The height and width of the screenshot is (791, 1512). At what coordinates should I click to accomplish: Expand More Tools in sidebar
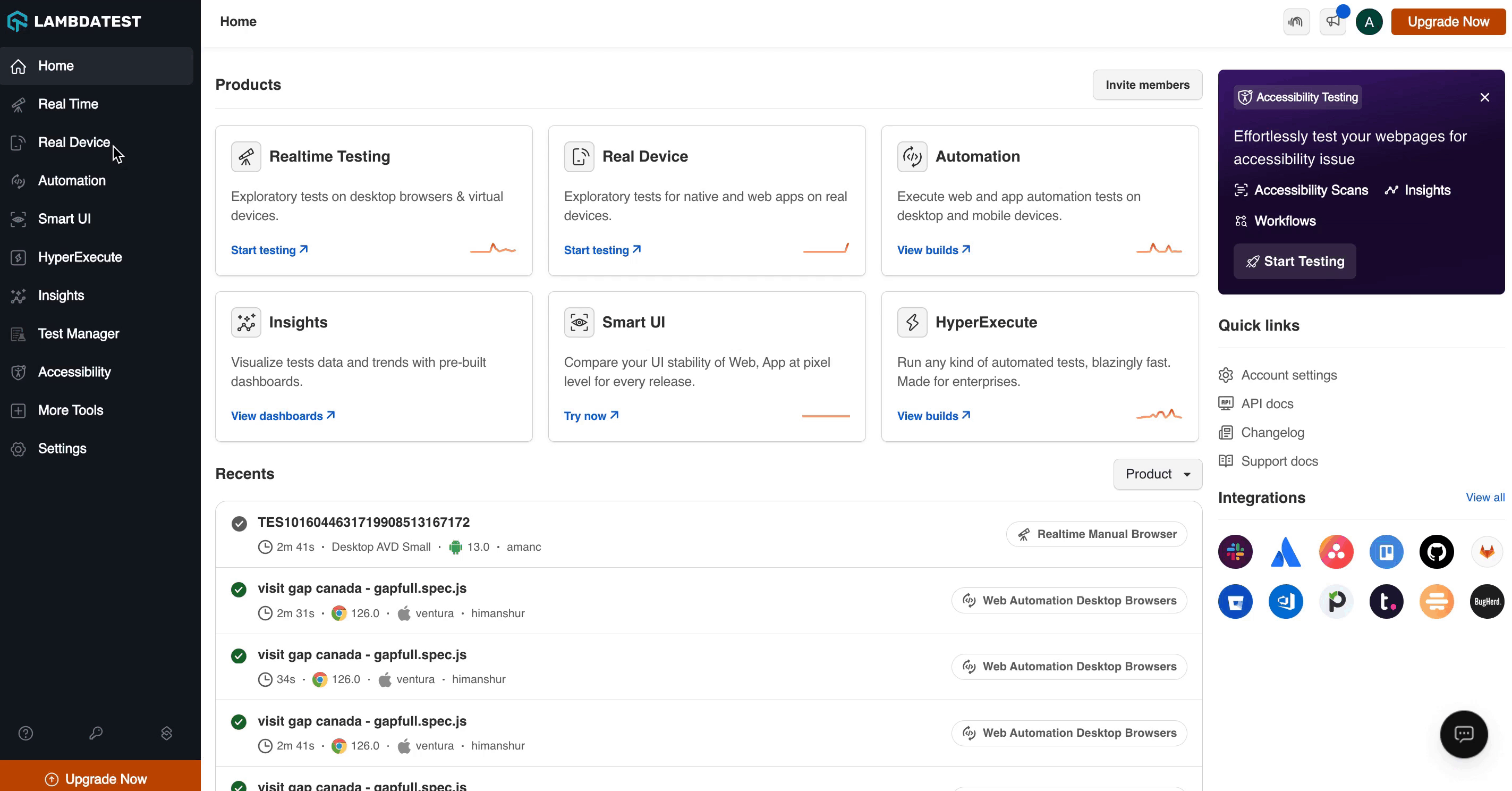(71, 410)
